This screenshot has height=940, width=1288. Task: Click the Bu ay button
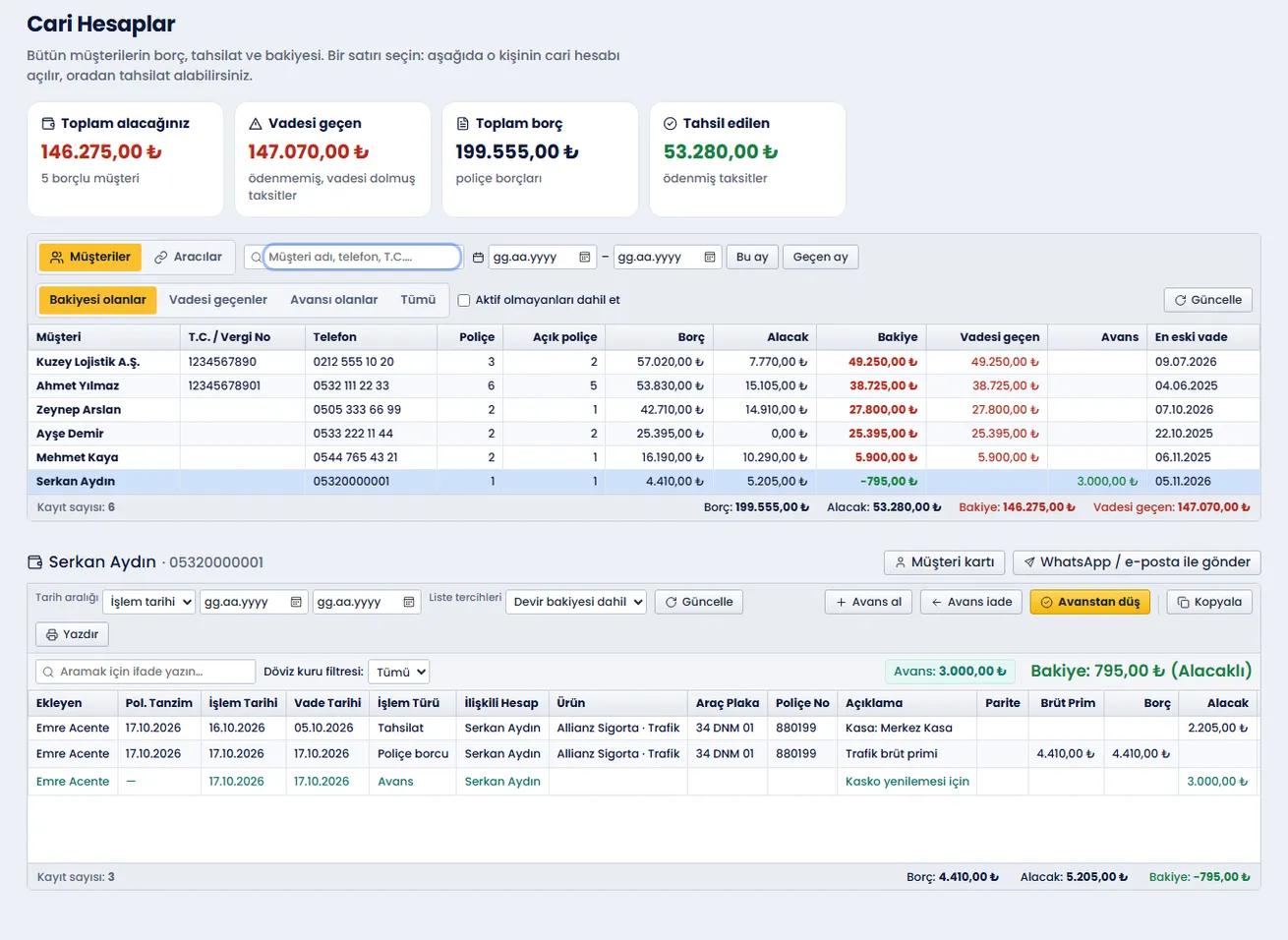click(x=752, y=258)
